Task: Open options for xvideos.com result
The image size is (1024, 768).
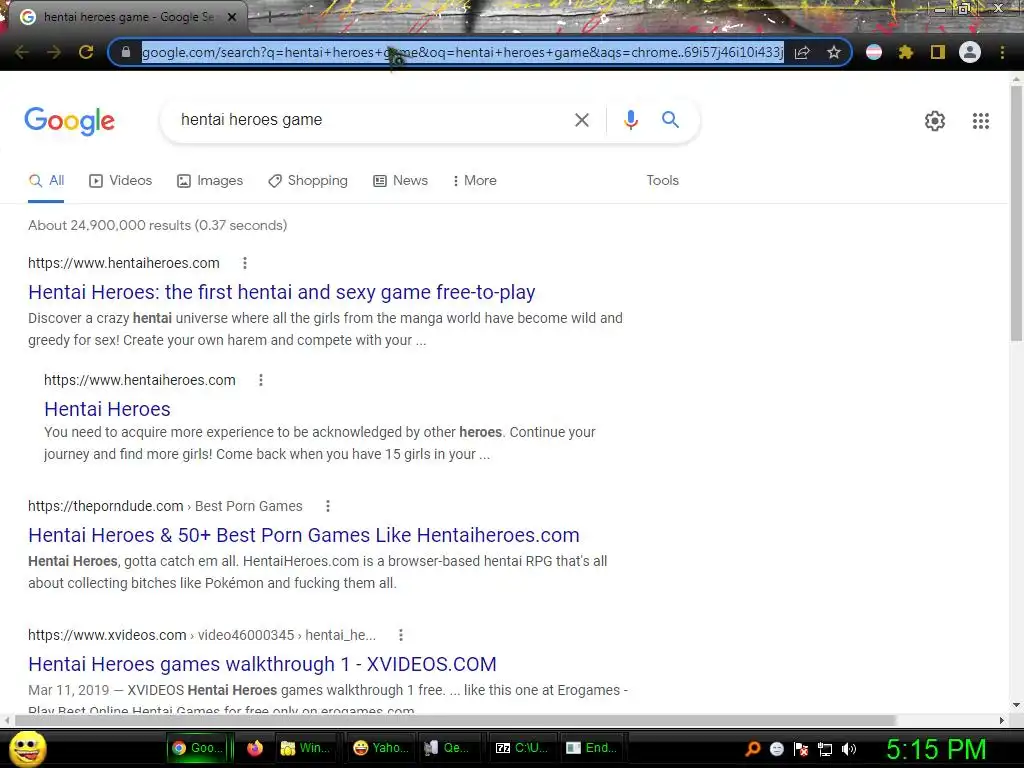Action: [401, 635]
